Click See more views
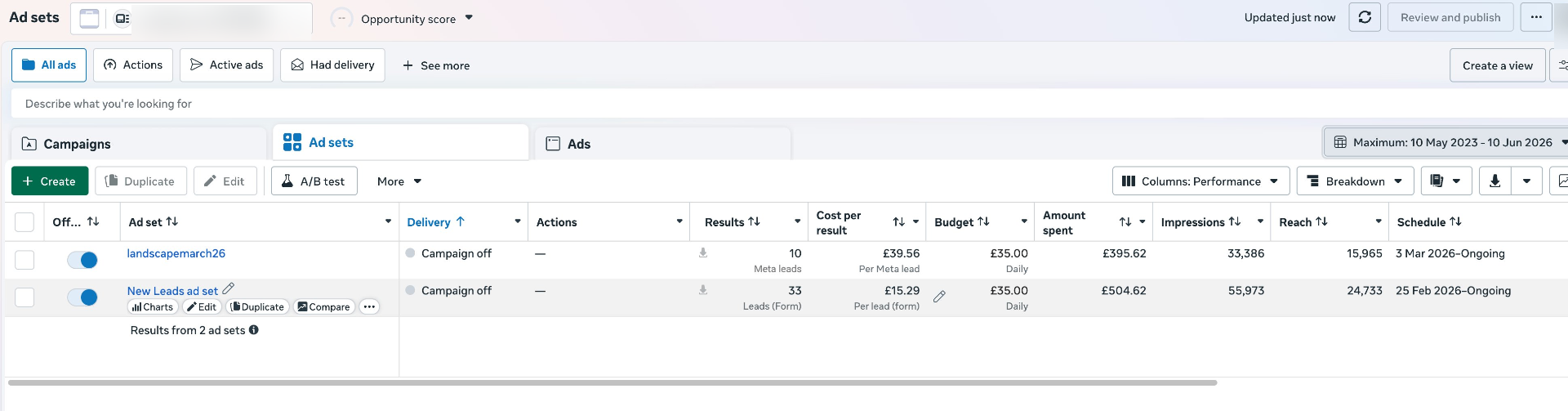Viewport: 1568px width, 411px height. pyautogui.click(x=436, y=65)
